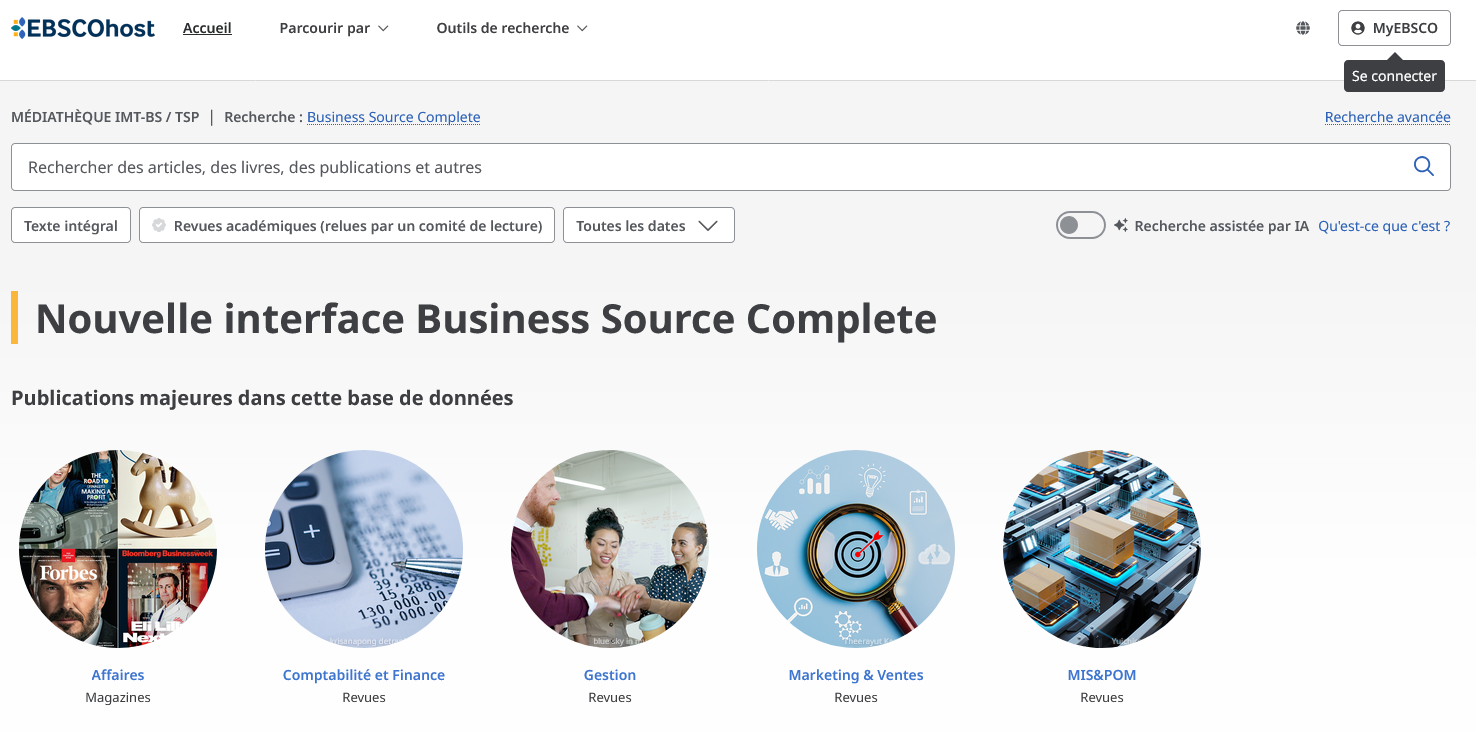Click the Affaires text link
1476x732 pixels.
tap(118, 675)
